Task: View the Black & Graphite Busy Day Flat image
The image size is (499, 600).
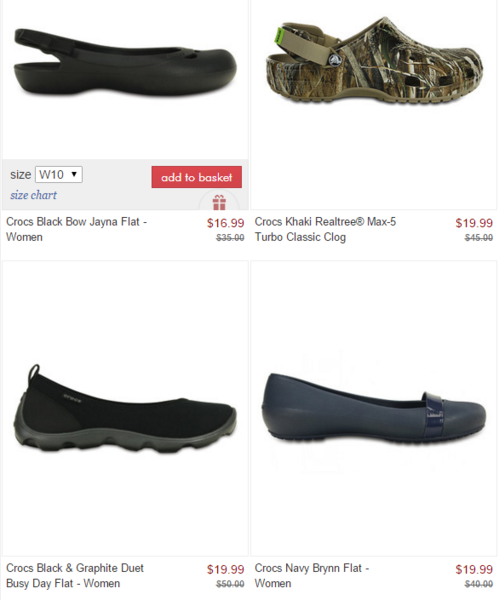Action: 125,409
